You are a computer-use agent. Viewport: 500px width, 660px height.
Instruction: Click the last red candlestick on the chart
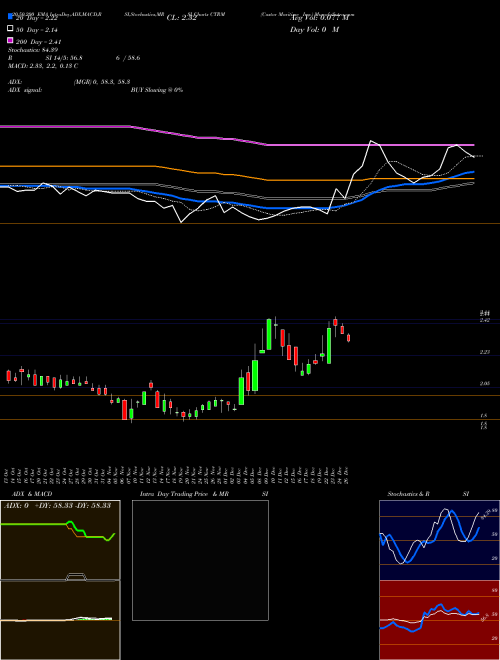pyautogui.click(x=348, y=338)
